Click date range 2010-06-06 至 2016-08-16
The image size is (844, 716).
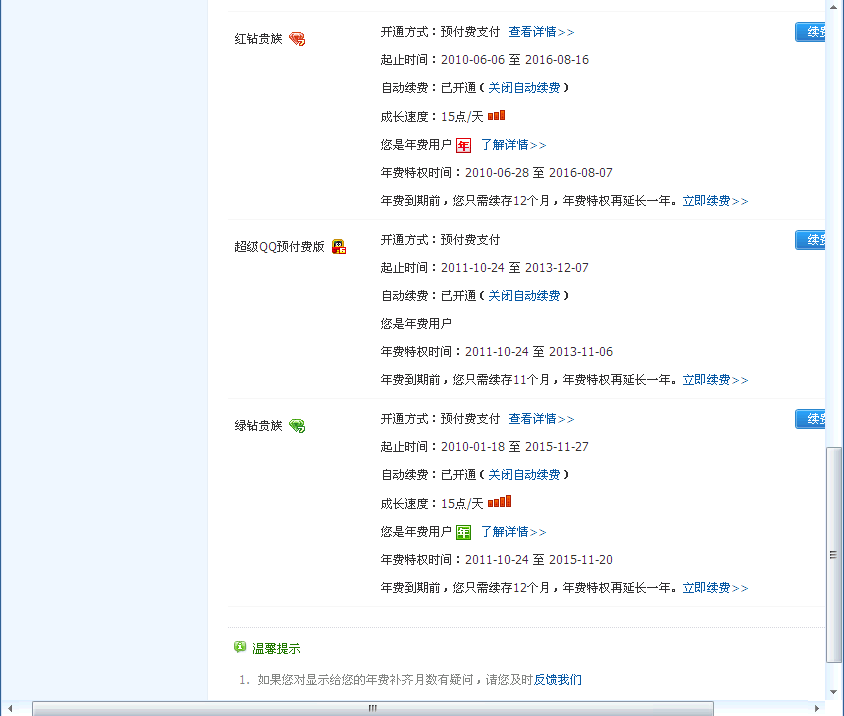[515, 60]
